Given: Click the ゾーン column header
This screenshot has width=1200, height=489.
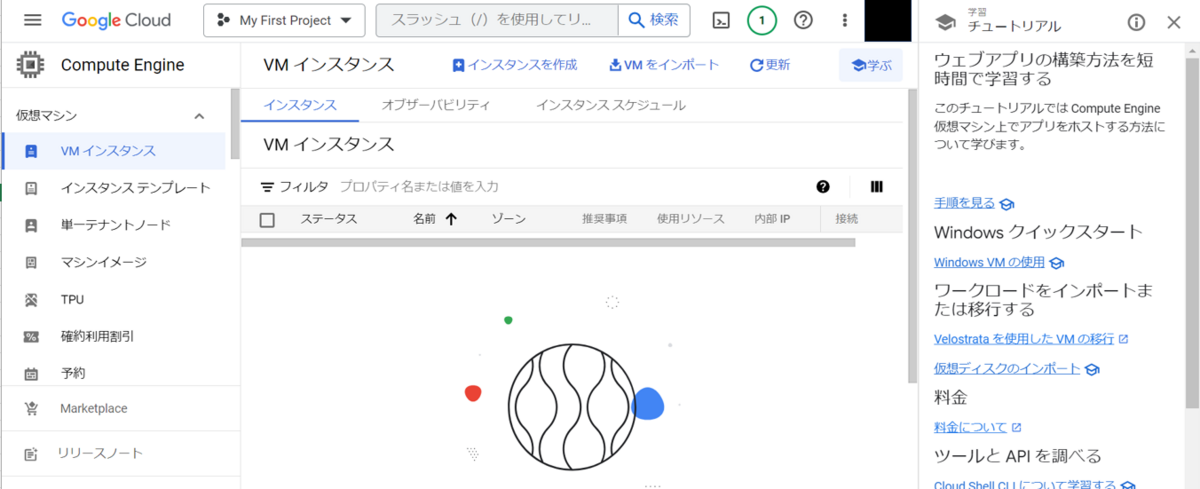Looking at the screenshot, I should (x=508, y=219).
